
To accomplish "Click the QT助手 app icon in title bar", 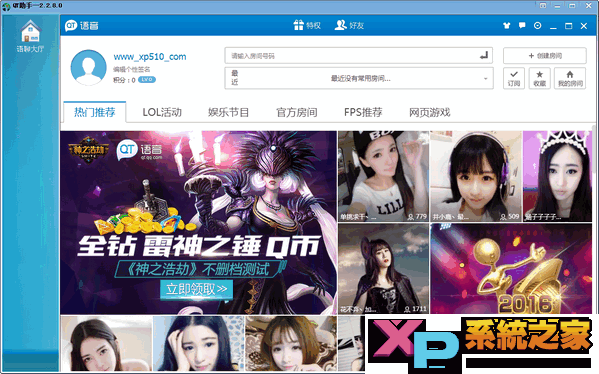I will [x=6, y=6].
